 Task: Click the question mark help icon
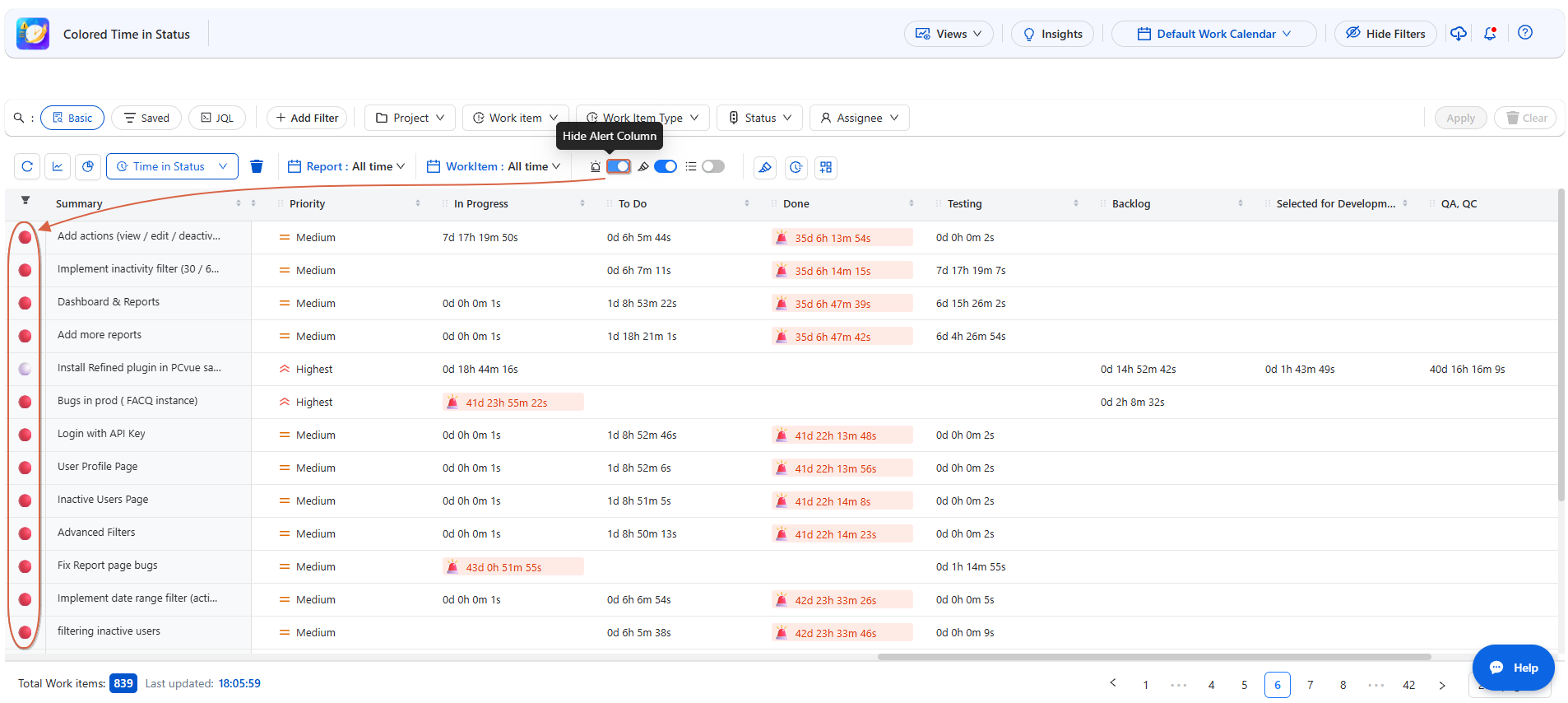point(1525,33)
